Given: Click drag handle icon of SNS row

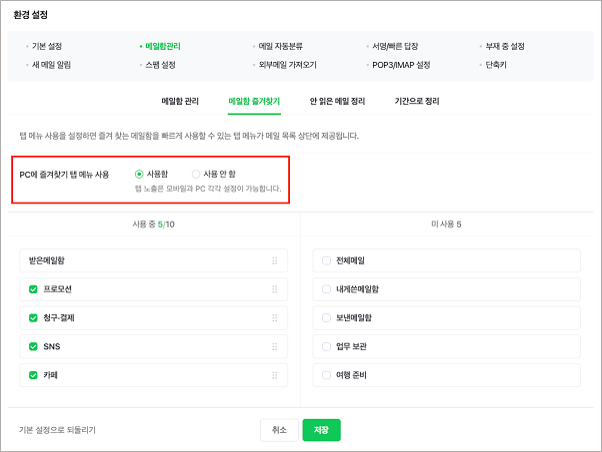Looking at the screenshot, I should coord(275,347).
